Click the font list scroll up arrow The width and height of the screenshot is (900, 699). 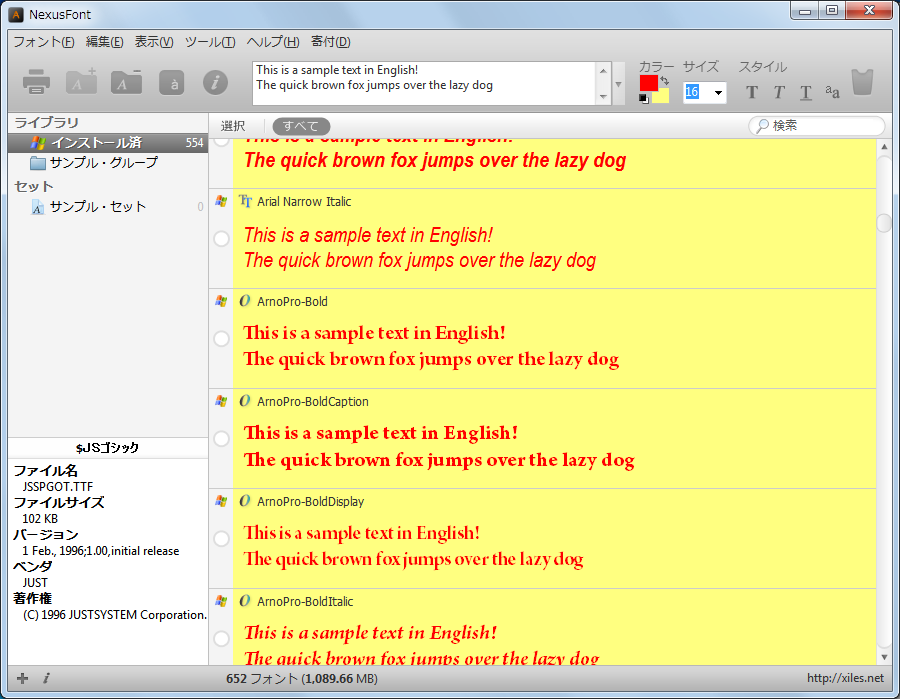[884, 146]
